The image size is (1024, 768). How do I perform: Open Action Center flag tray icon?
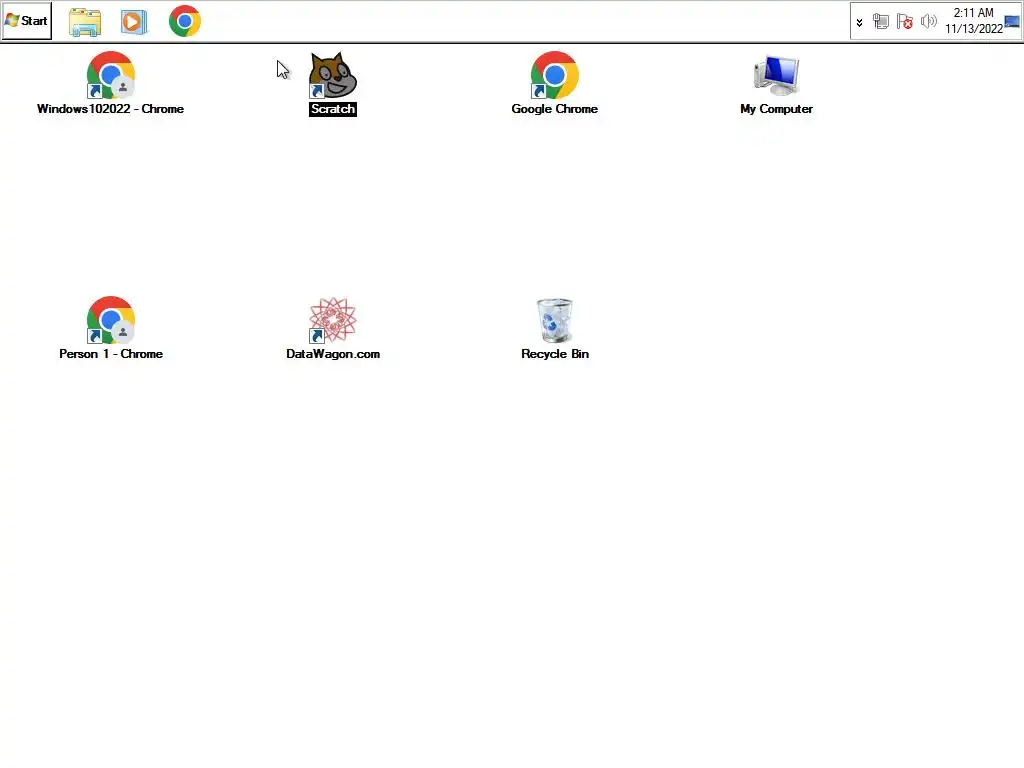[x=904, y=22]
